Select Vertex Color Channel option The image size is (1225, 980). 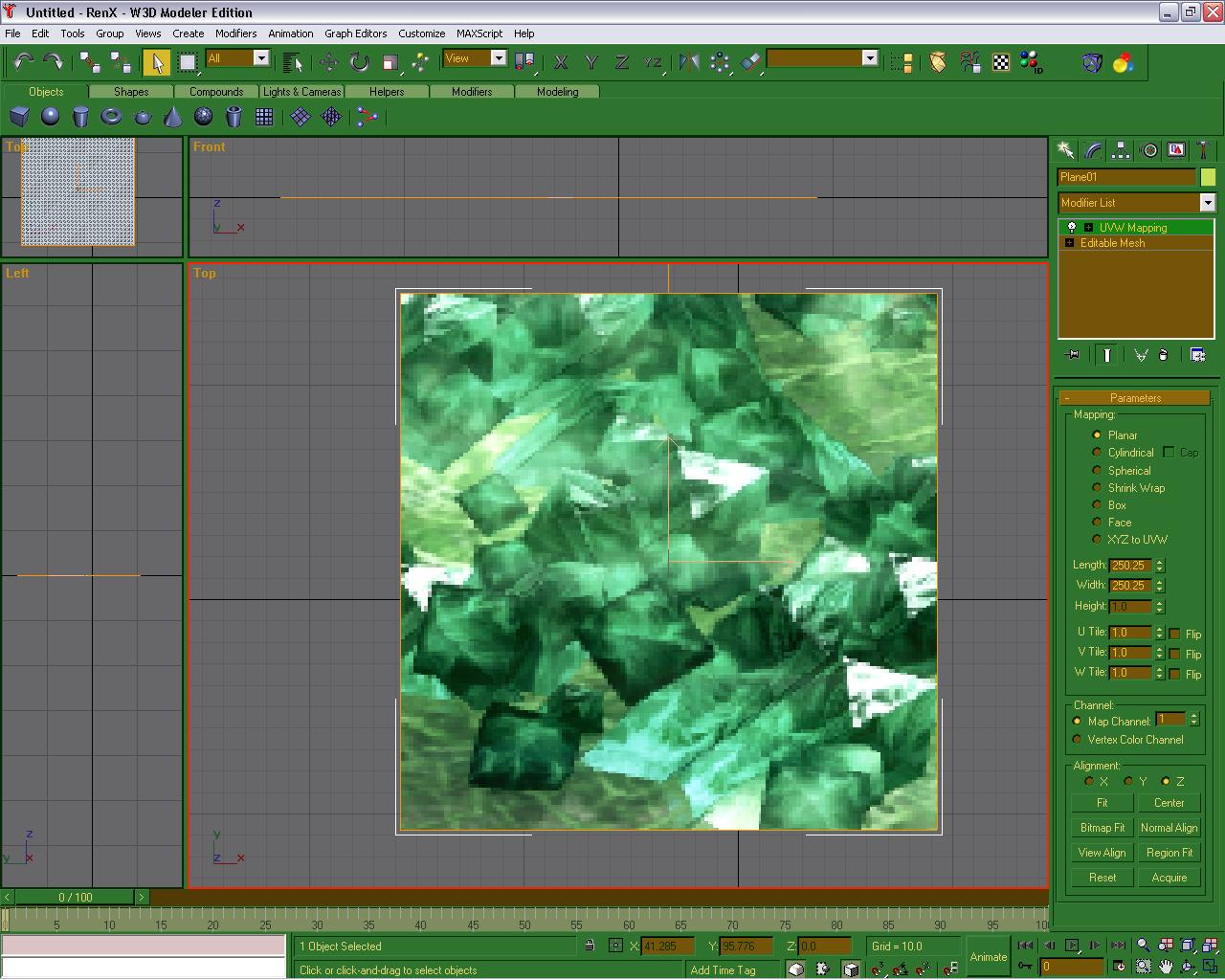1078,740
